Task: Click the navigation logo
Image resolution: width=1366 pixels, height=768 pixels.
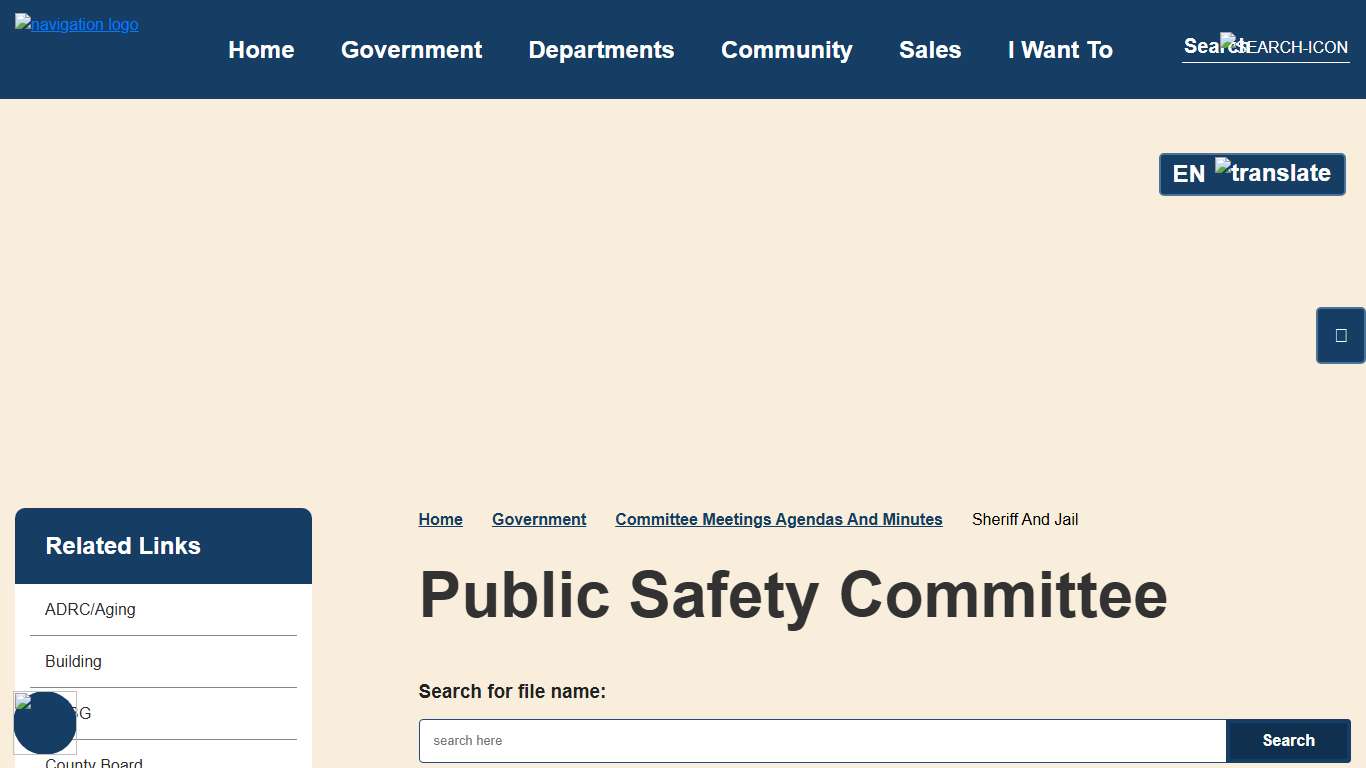Action: pos(76,24)
